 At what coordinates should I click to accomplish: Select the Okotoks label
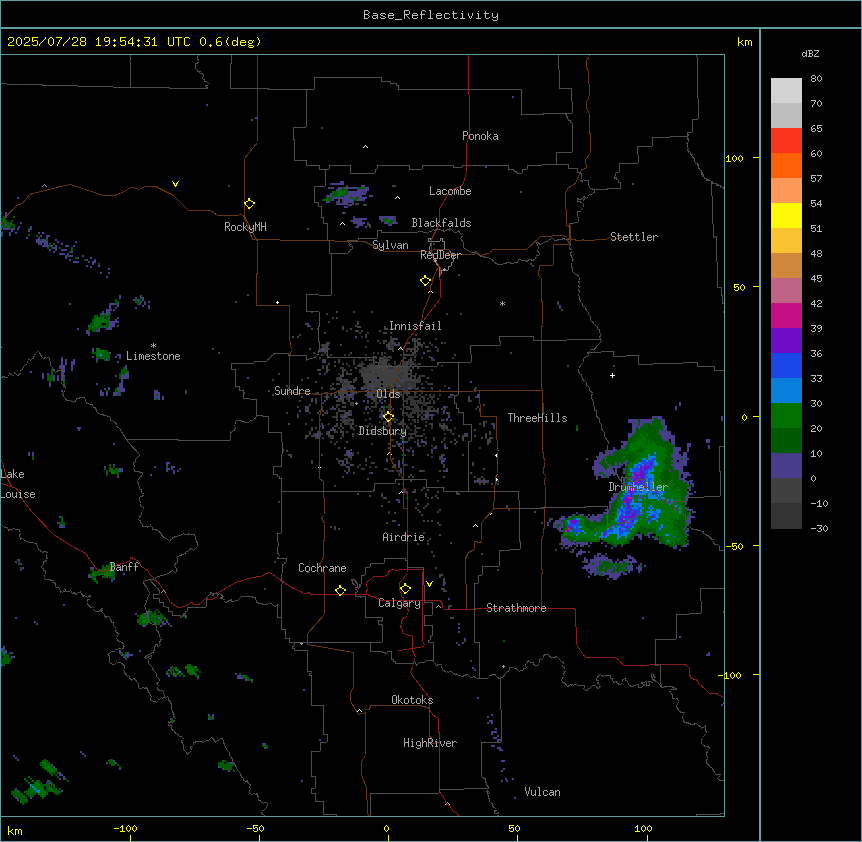[x=412, y=700]
